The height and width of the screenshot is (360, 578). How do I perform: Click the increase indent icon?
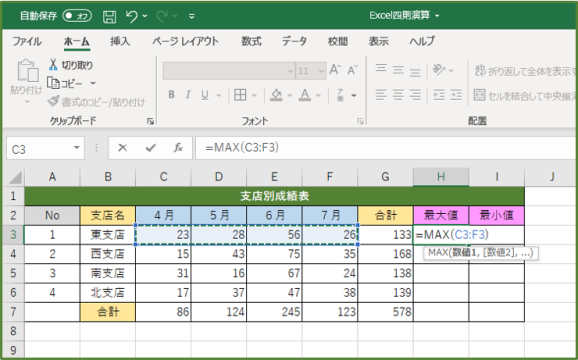pos(456,95)
